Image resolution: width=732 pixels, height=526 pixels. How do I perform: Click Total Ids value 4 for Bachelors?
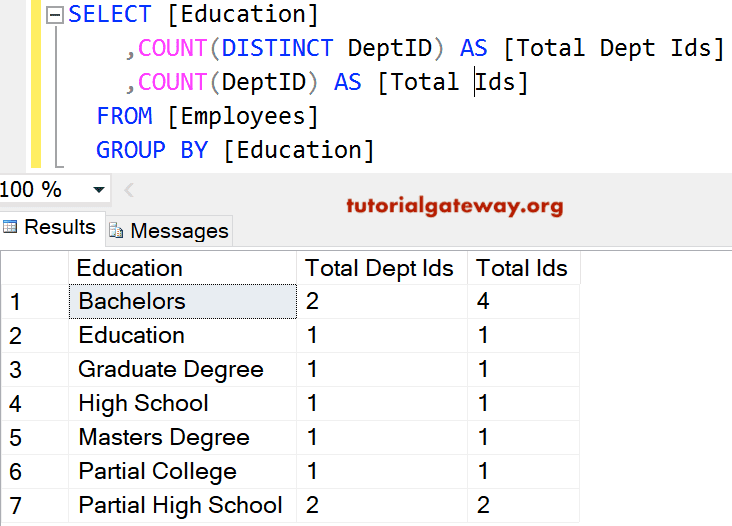click(x=523, y=302)
